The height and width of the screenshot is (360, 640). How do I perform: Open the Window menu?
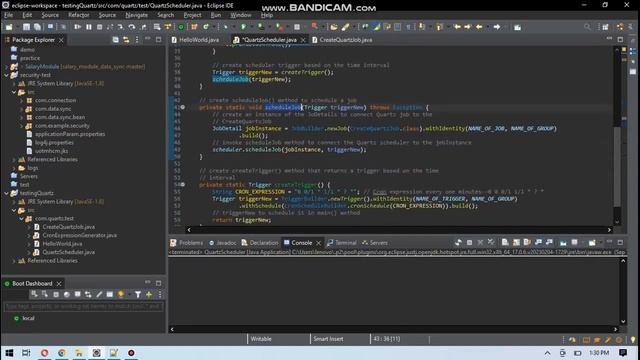pos(241,15)
